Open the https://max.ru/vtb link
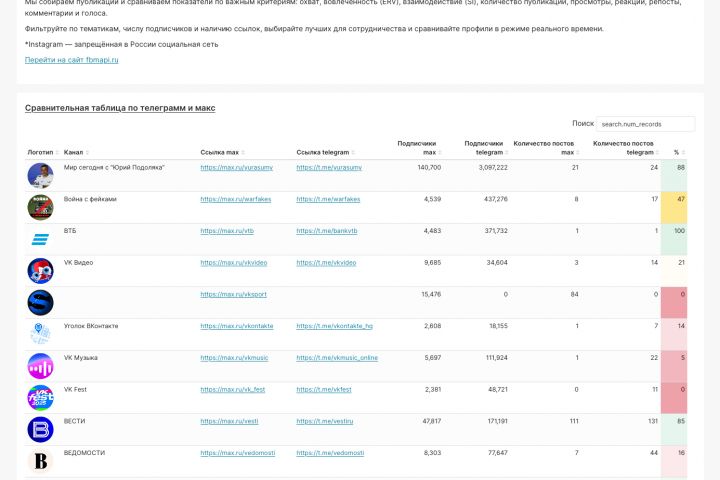 point(227,231)
